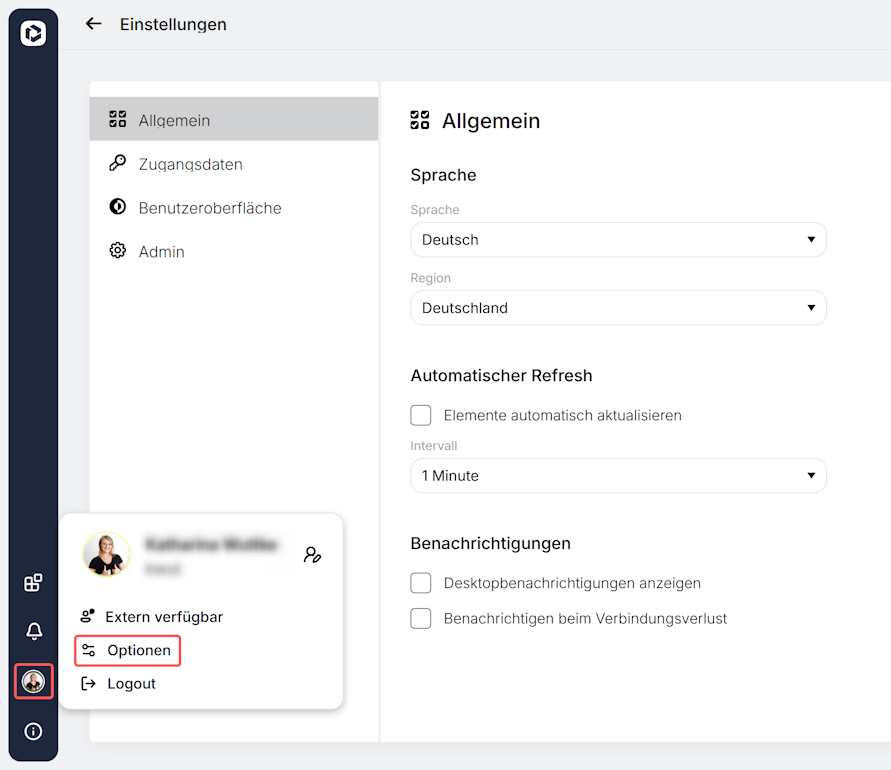The width and height of the screenshot is (891, 770).
Task: Switch to the Benutzeroberfläche settings tab
Action: click(209, 208)
